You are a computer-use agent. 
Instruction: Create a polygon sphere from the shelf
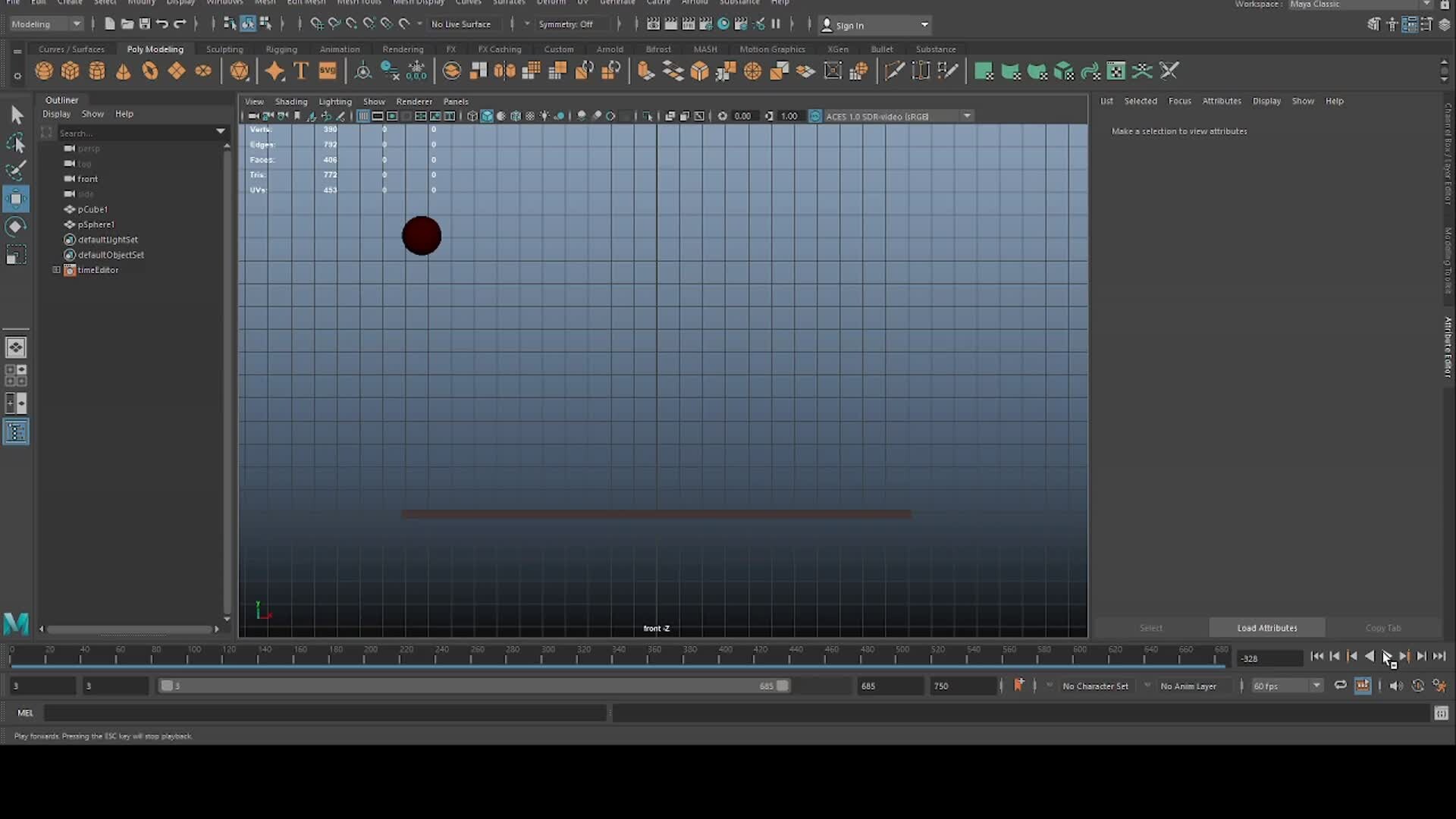coord(44,71)
